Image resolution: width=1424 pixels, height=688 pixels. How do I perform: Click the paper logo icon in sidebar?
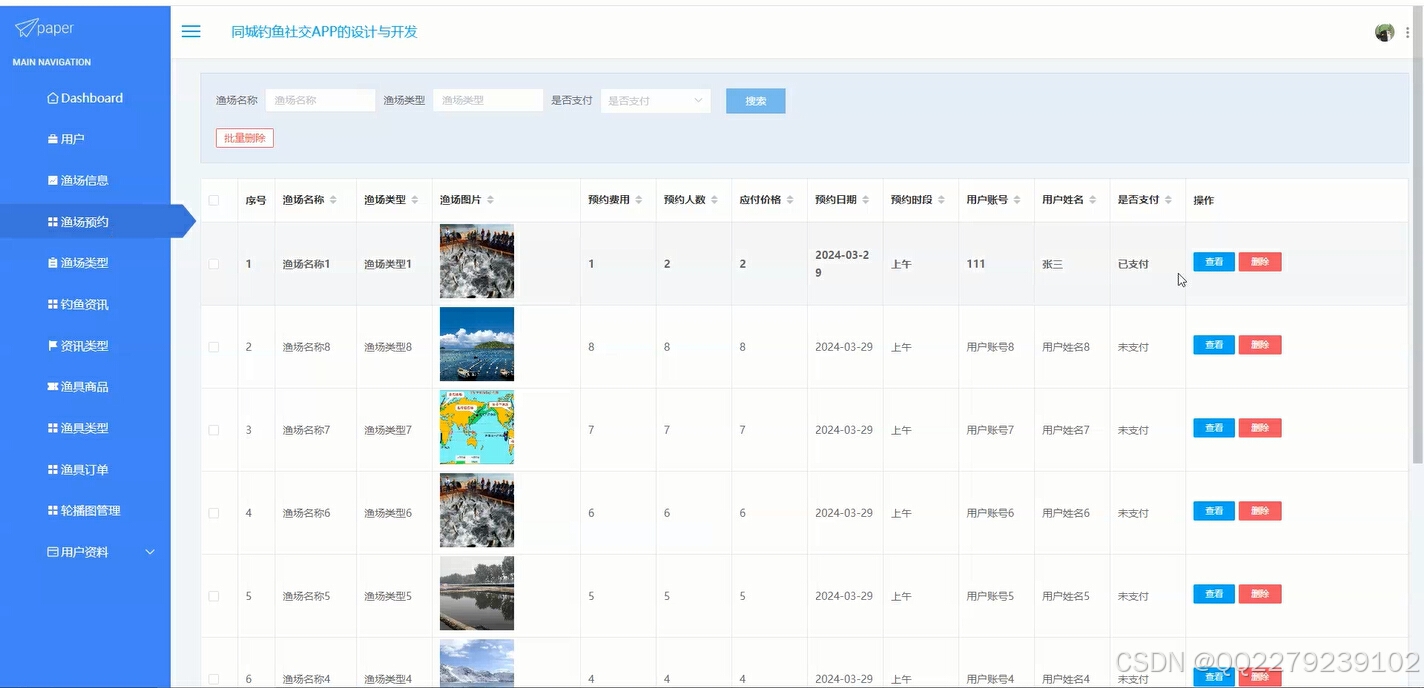[25, 27]
